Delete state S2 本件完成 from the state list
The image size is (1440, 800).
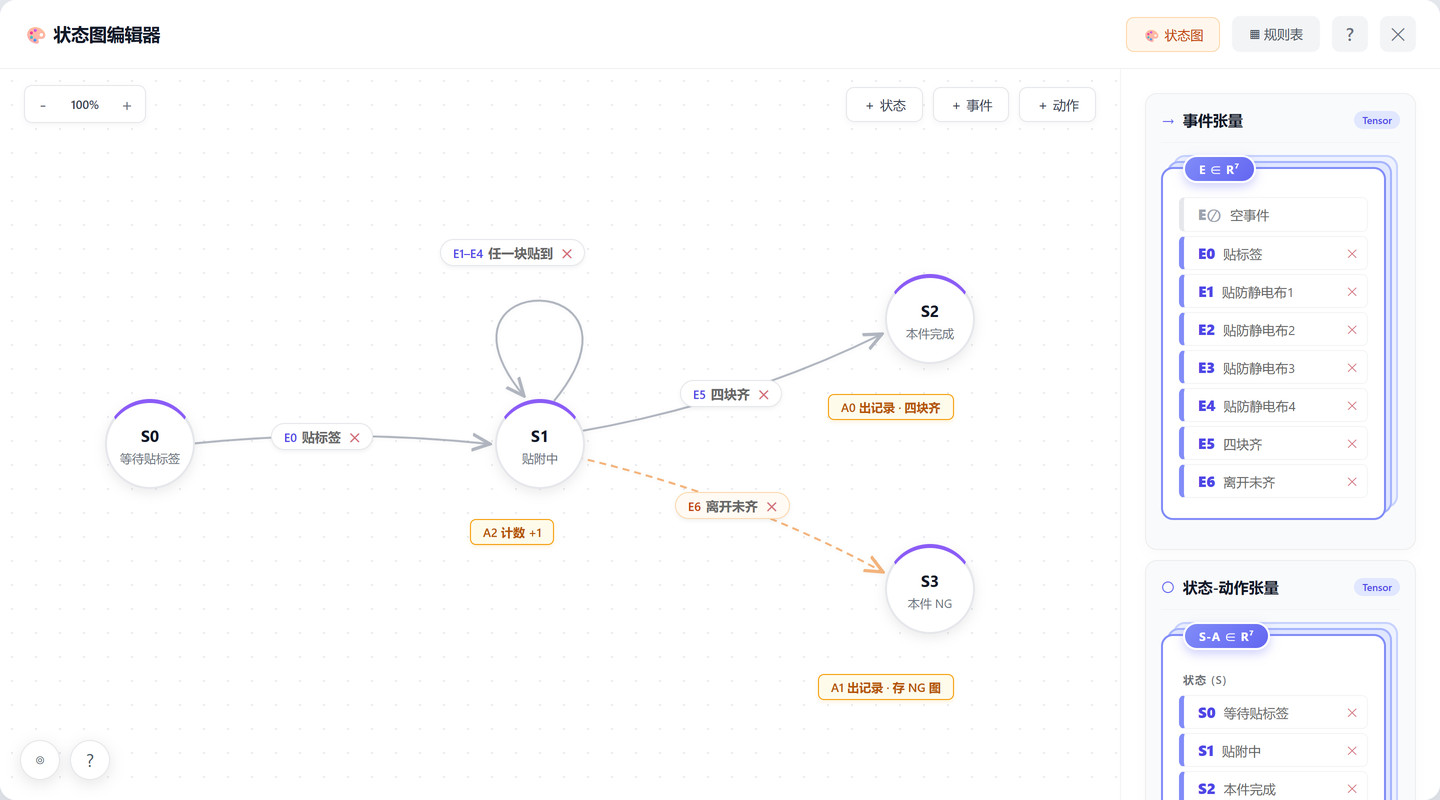(x=1352, y=789)
